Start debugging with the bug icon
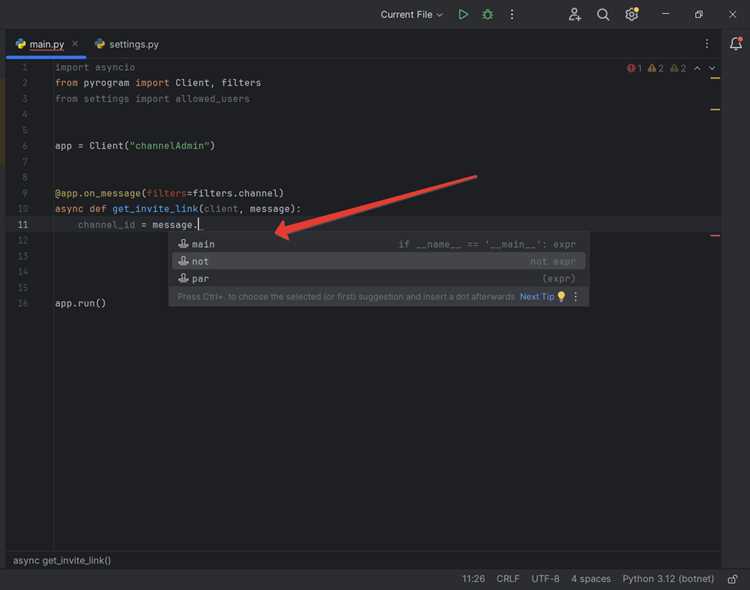Image resolution: width=750 pixels, height=590 pixels. (487, 14)
